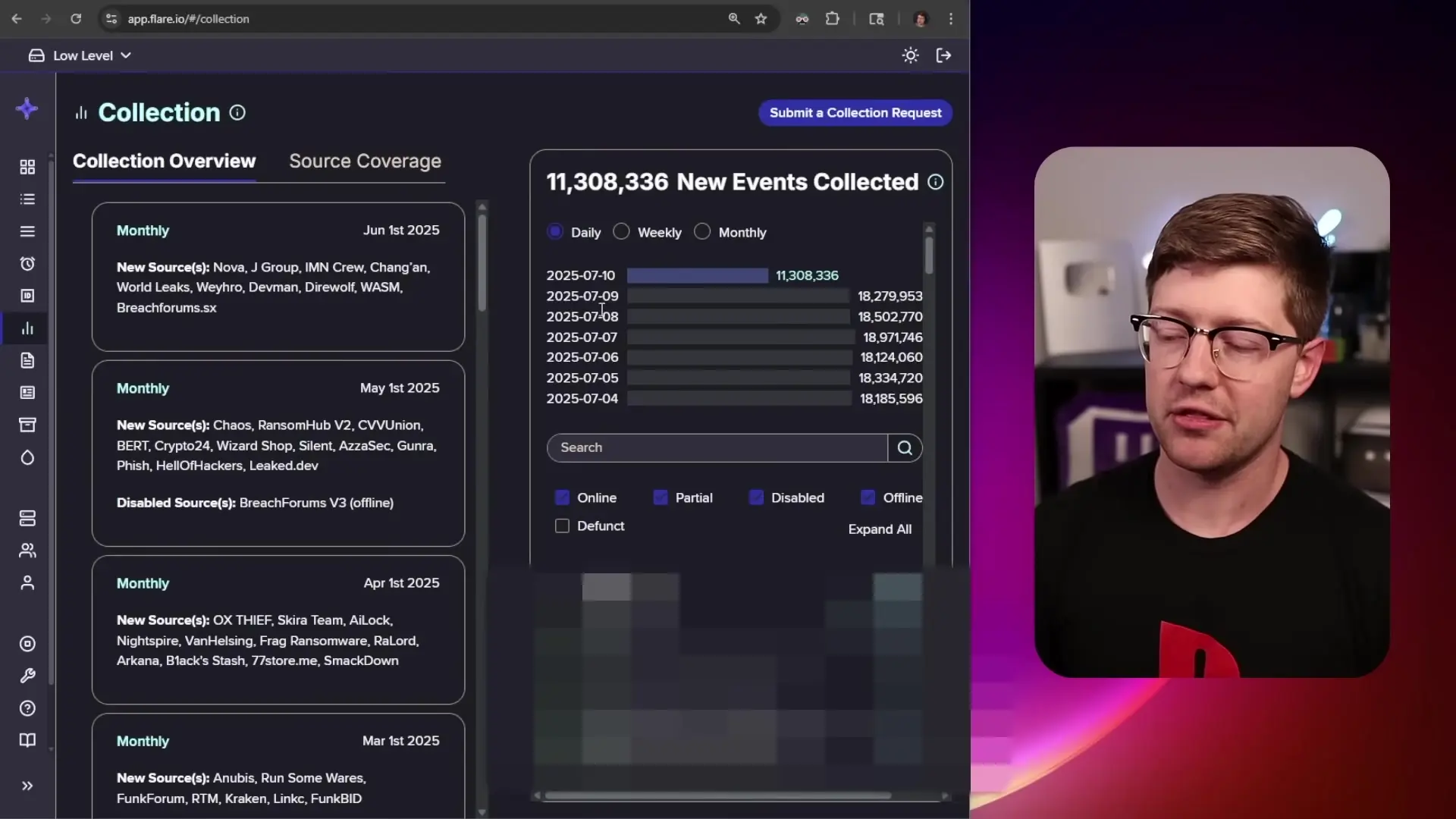Viewport: 1456px width, 819px height.
Task: Click the 2025-07-09 events bar
Action: [x=738, y=297]
